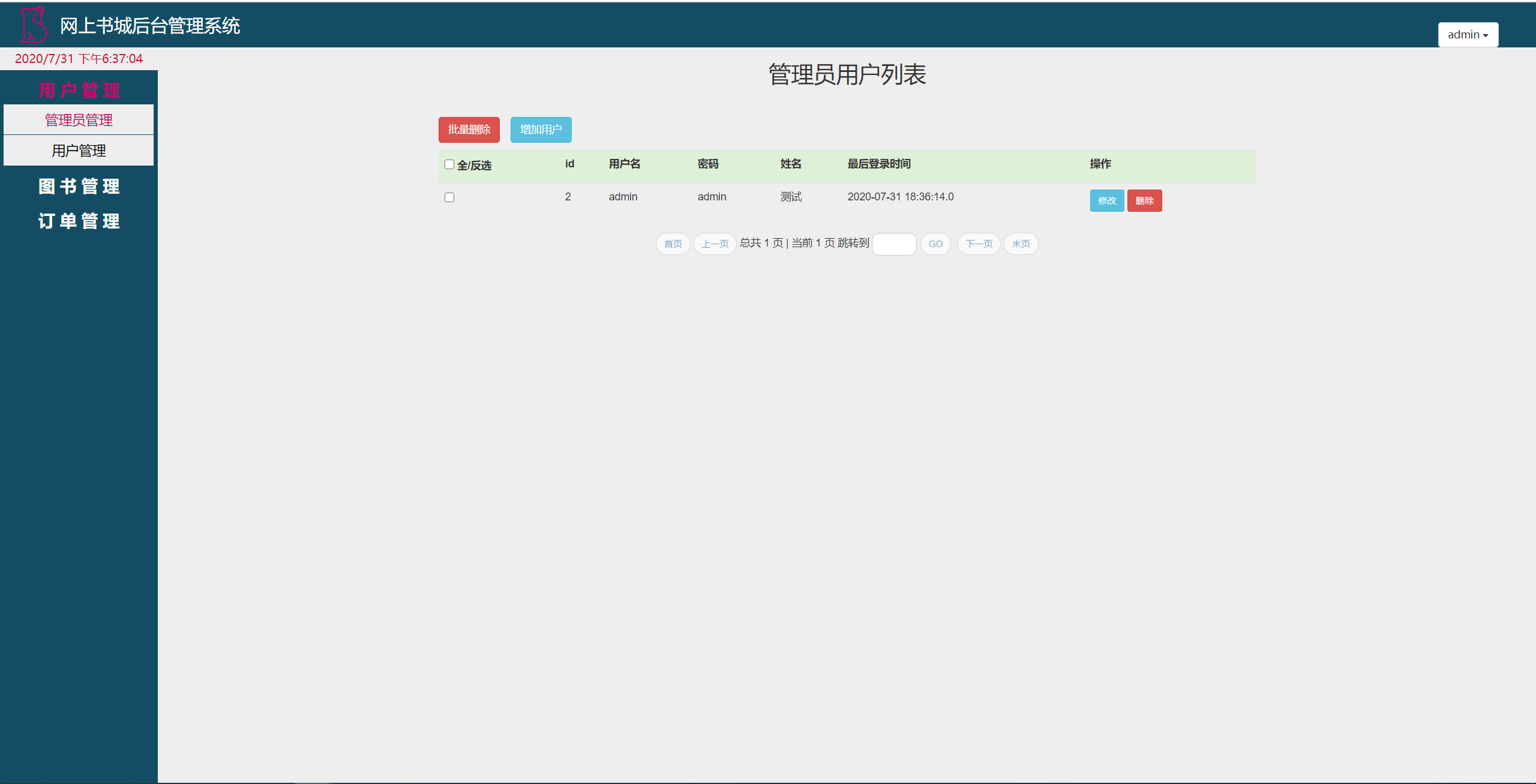This screenshot has height=784, width=1536.
Task: Go to the first page link
Action: [x=673, y=244]
